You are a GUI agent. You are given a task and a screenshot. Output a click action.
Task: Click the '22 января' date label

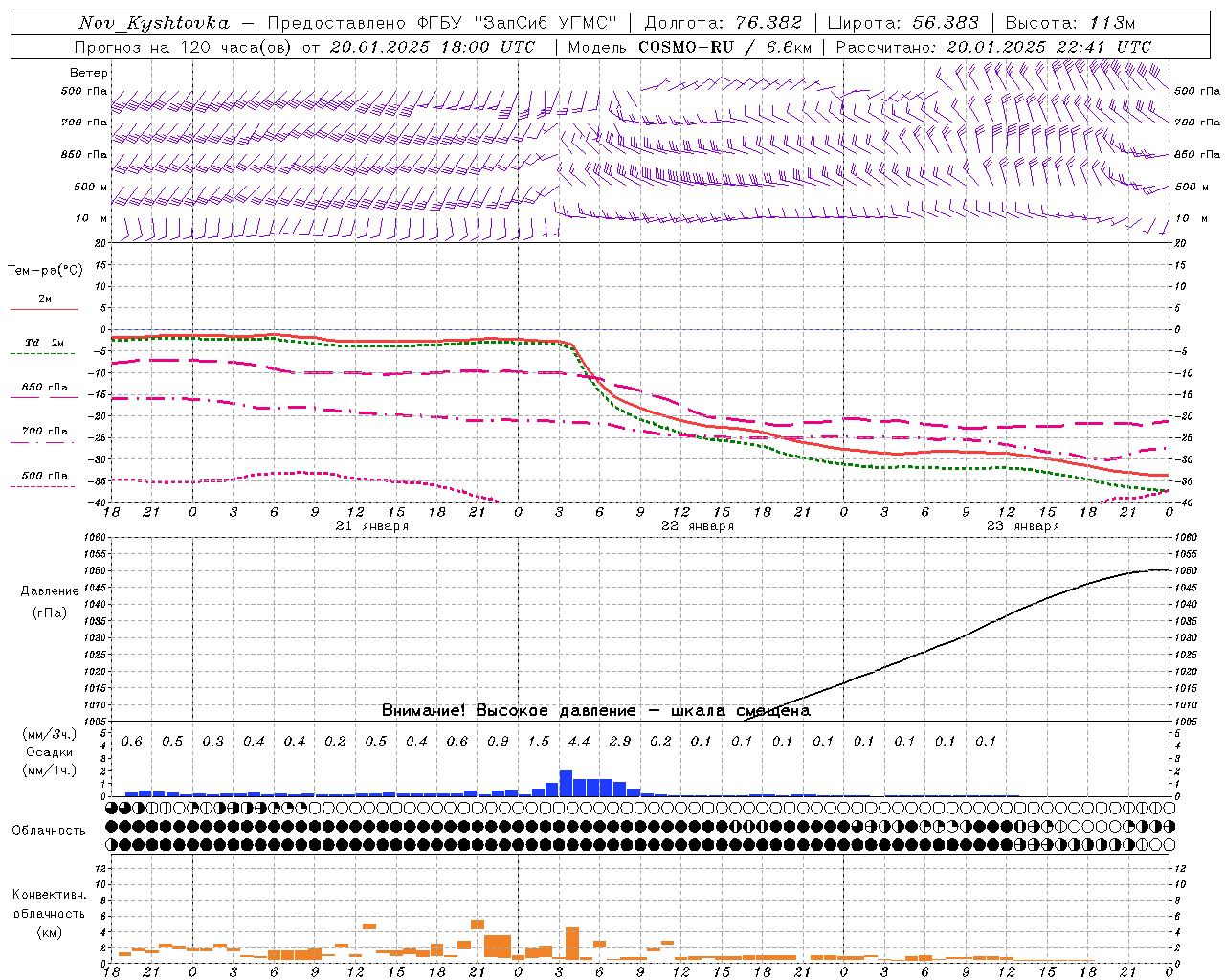click(698, 526)
